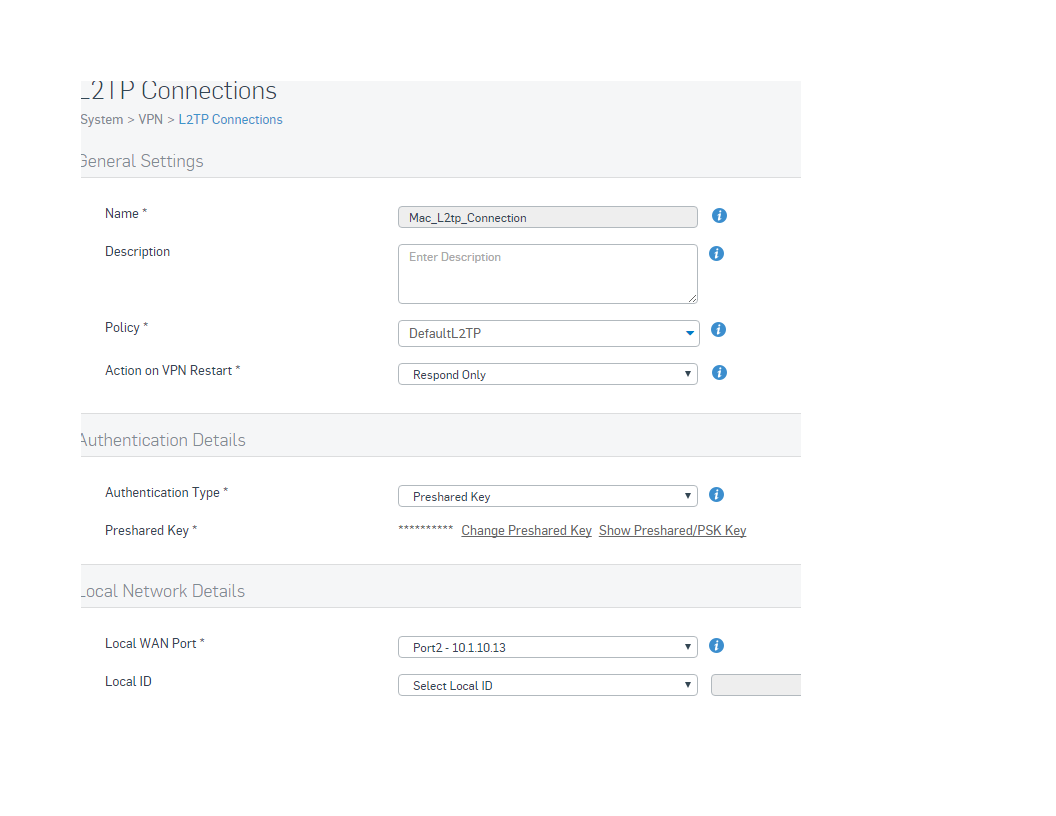Go to VPN in breadcrumb

pyautogui.click(x=151, y=119)
